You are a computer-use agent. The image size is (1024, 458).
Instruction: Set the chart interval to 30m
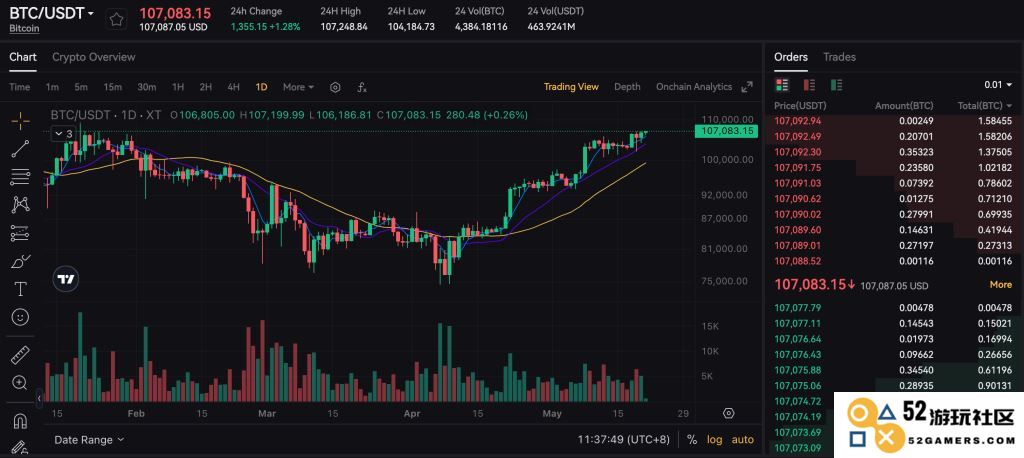pyautogui.click(x=146, y=87)
